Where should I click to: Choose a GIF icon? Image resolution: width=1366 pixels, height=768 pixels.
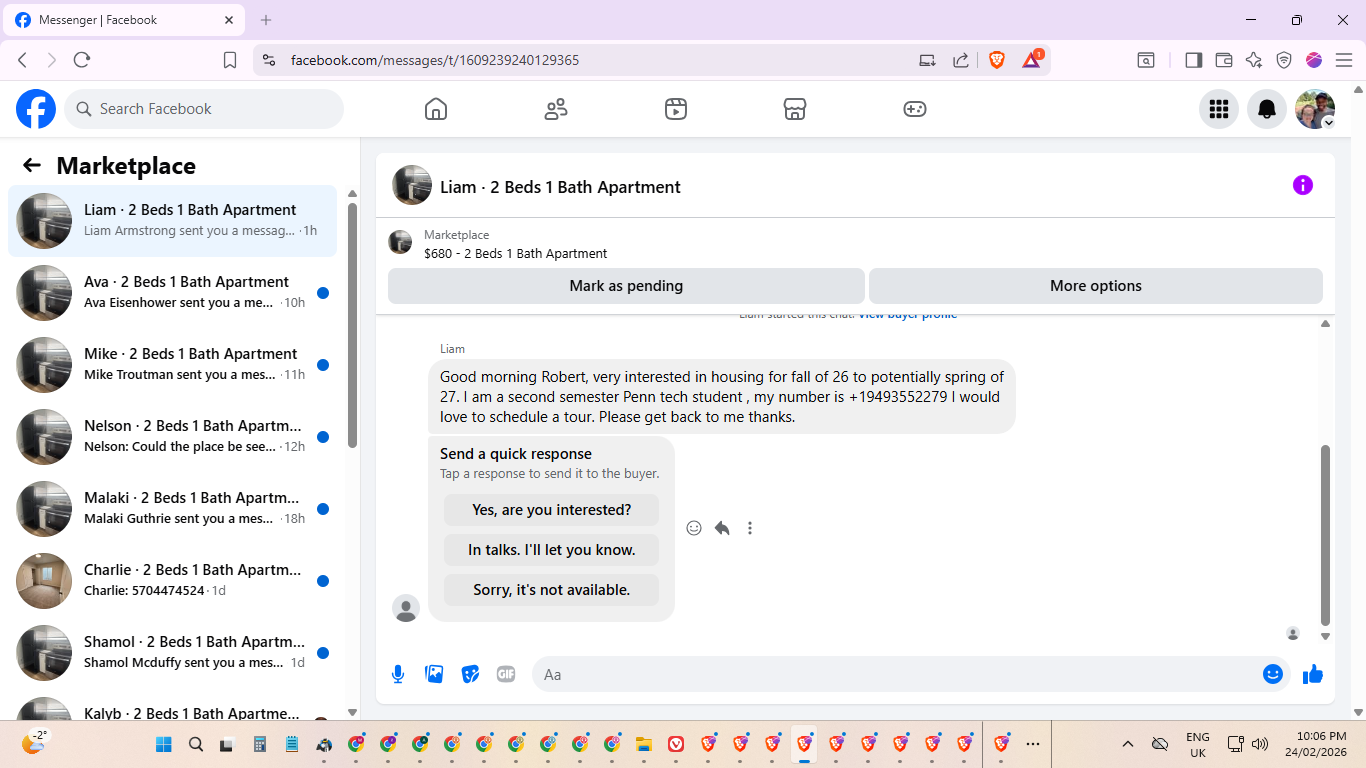coord(506,674)
